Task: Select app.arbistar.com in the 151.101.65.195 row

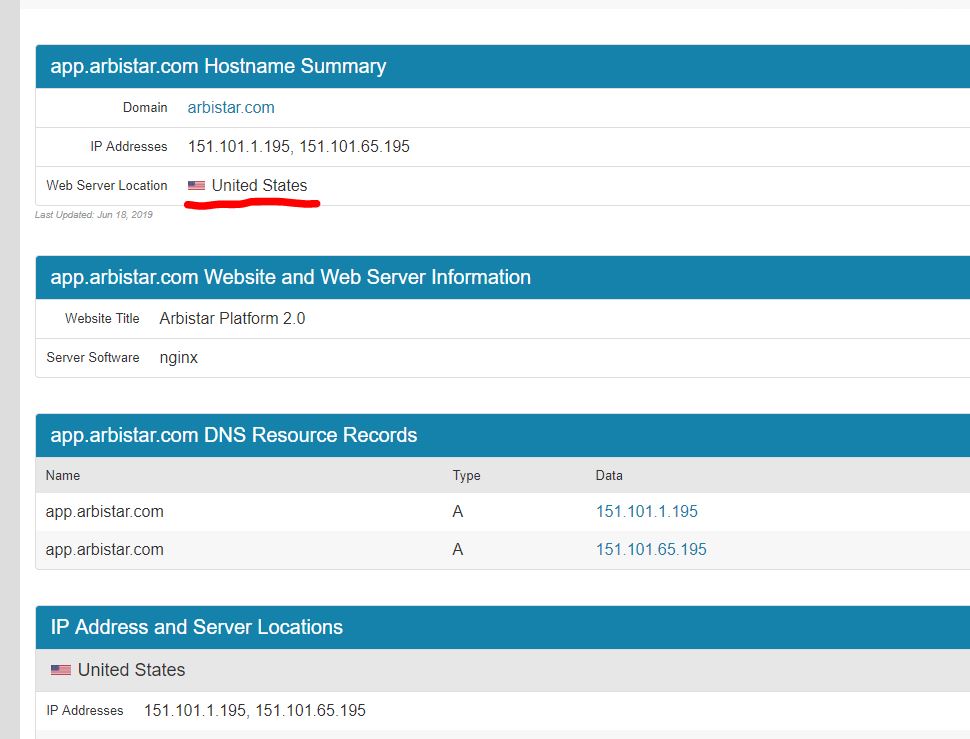Action: tap(105, 549)
